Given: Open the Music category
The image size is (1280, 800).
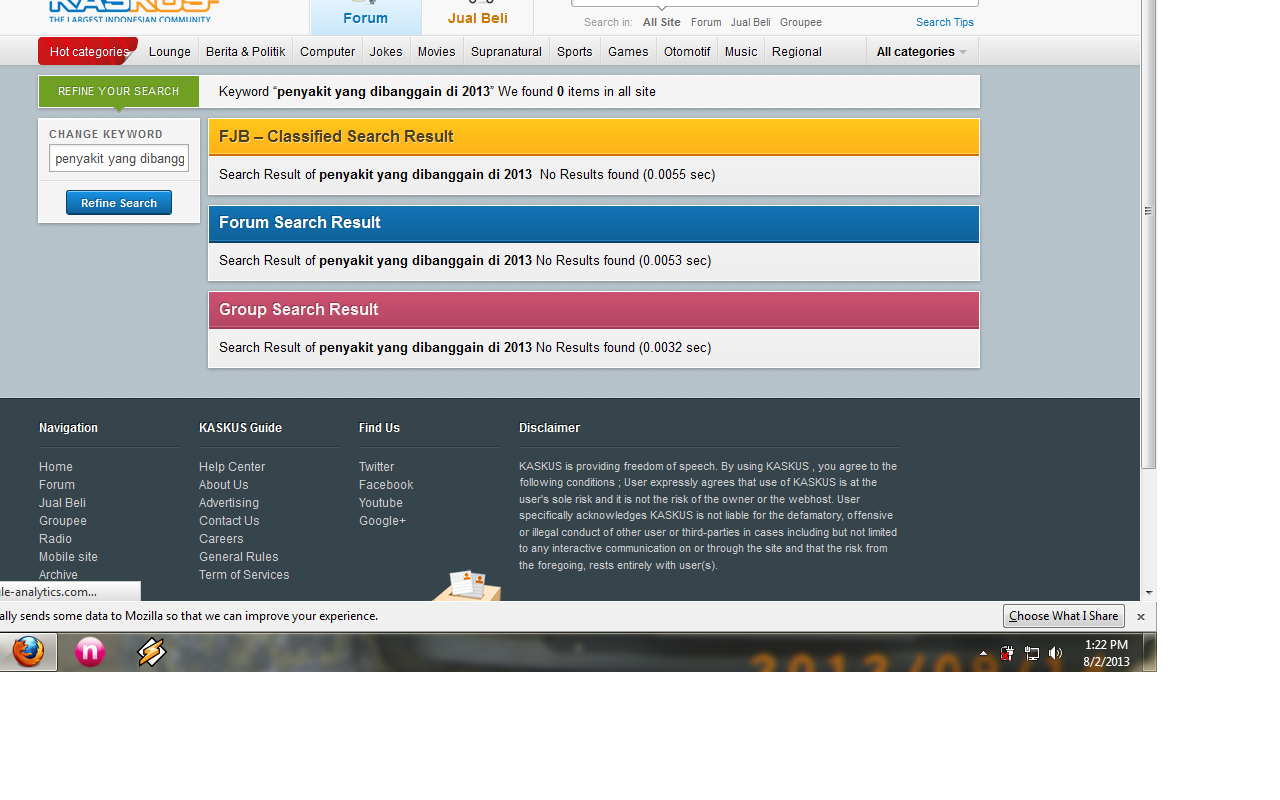Looking at the screenshot, I should 741,52.
